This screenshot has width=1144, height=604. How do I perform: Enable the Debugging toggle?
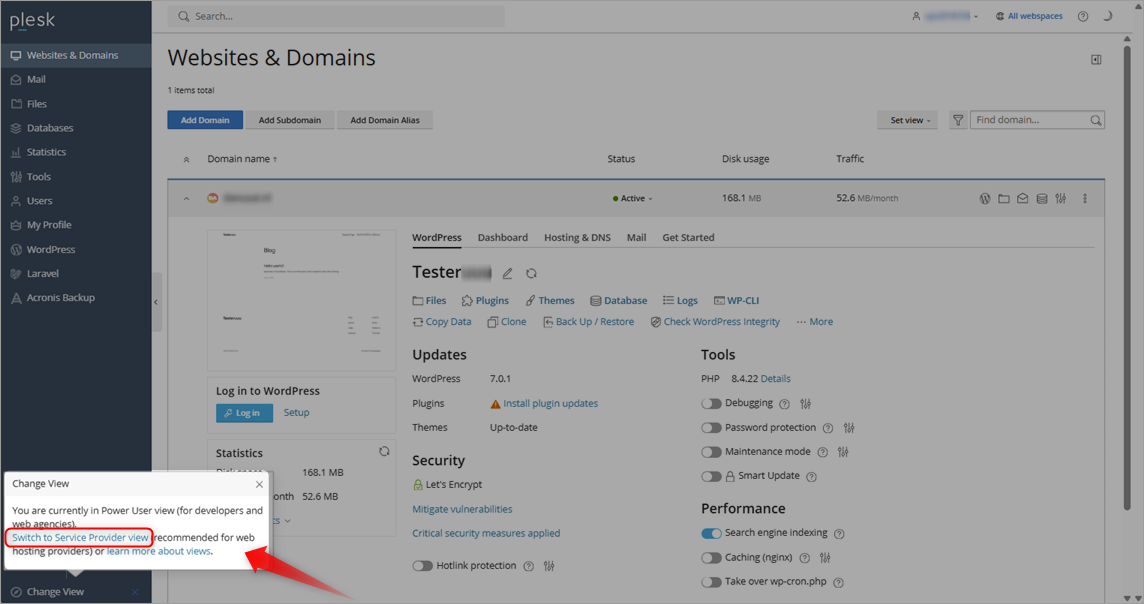[711, 403]
